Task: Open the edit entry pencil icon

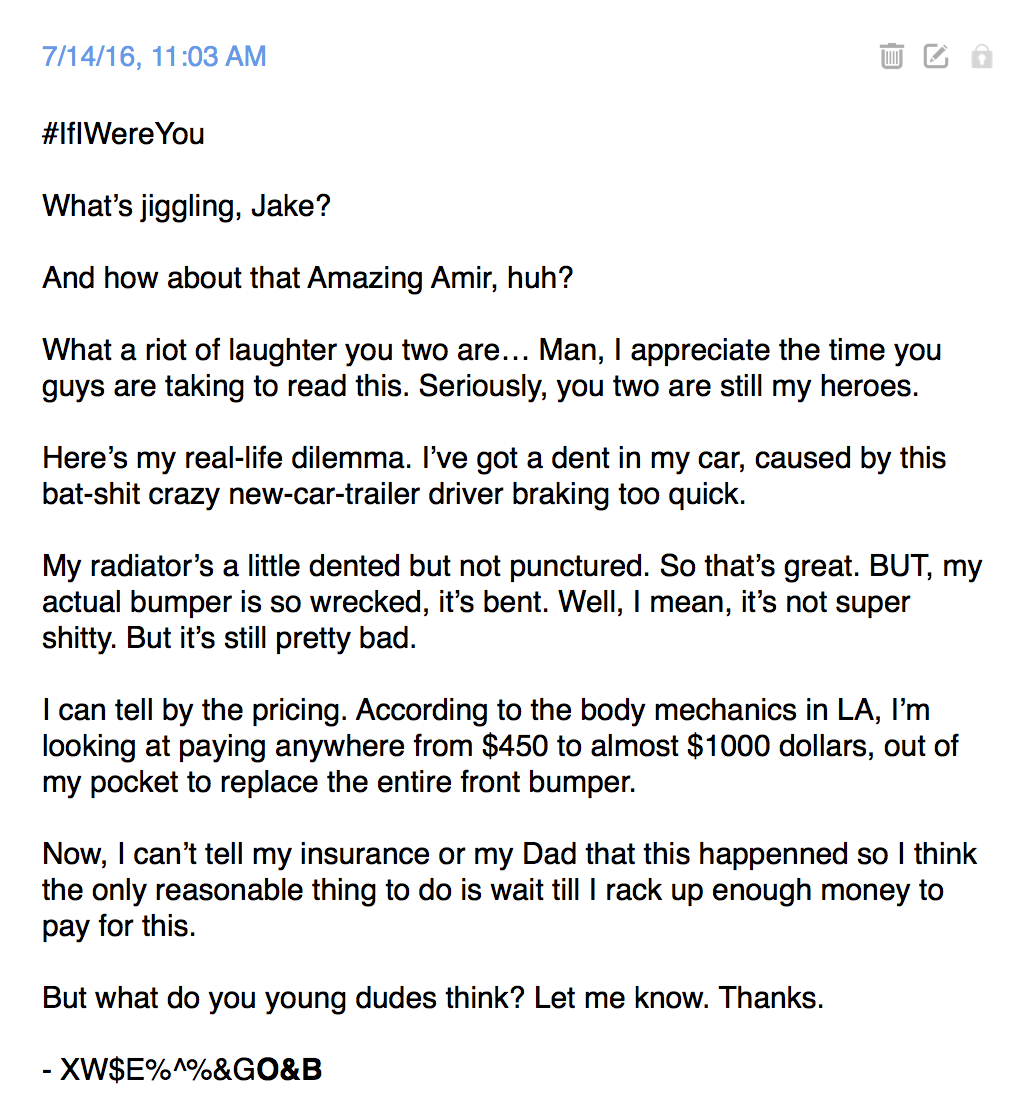Action: click(936, 56)
